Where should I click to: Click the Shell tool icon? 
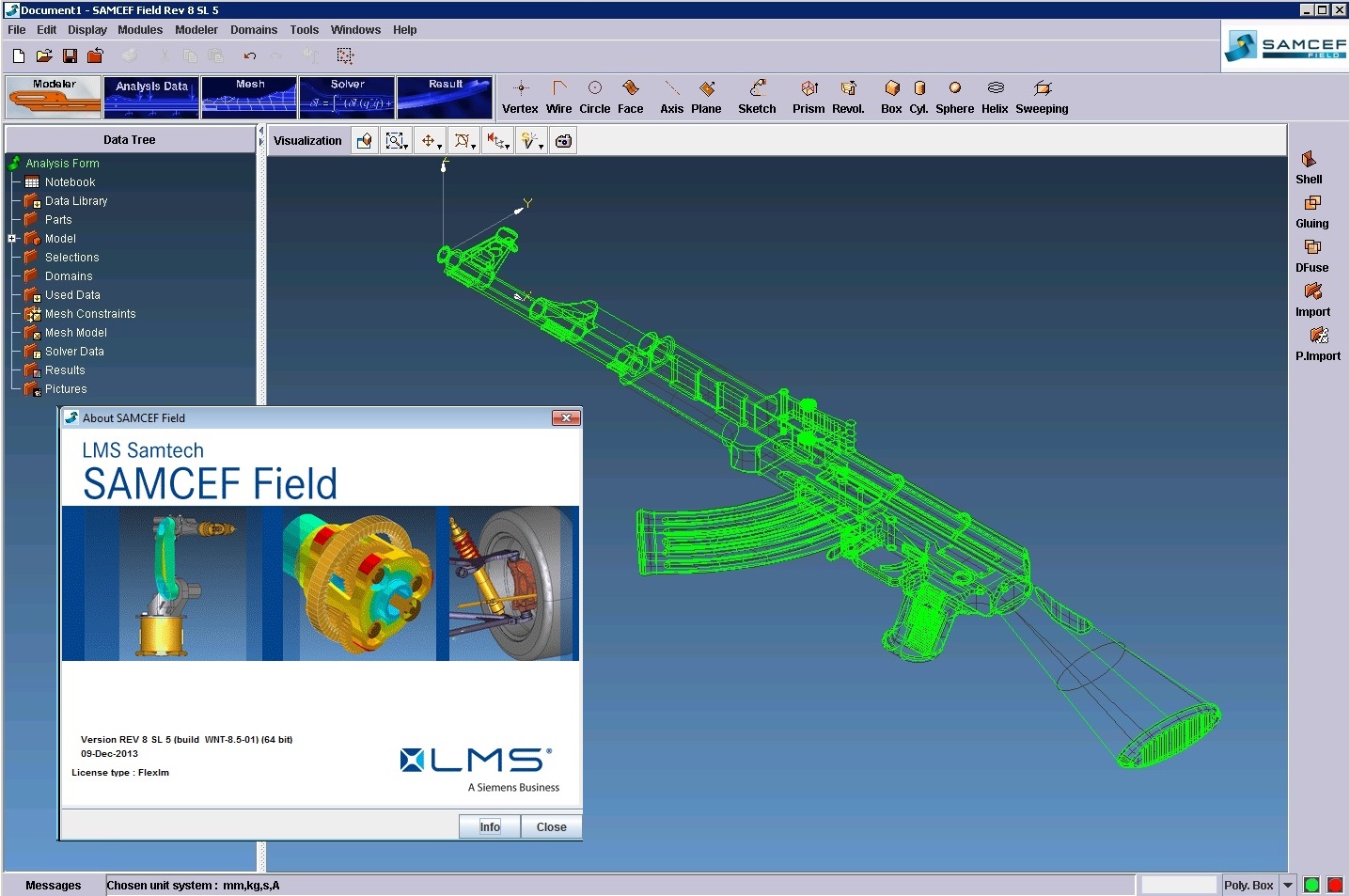click(x=1309, y=160)
